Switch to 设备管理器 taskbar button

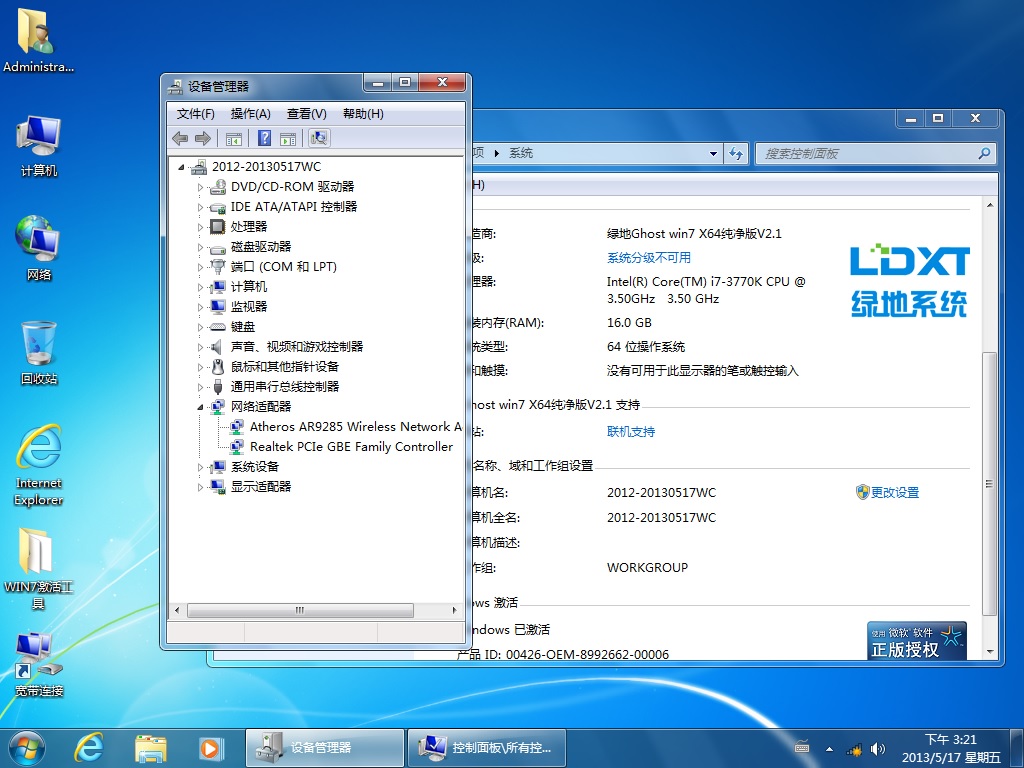point(325,748)
